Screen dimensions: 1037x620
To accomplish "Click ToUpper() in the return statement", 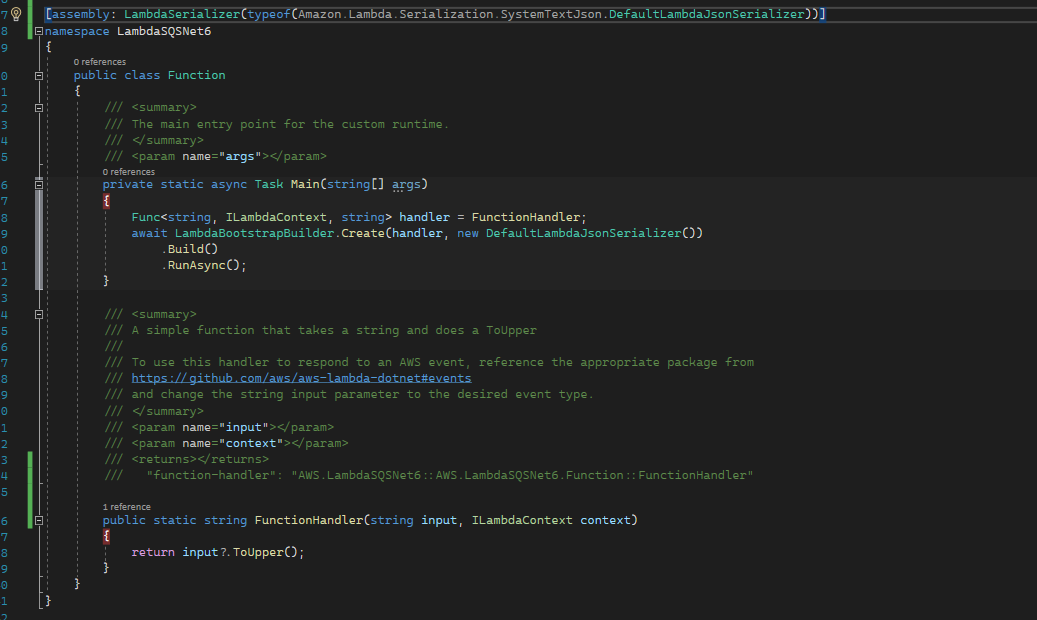I will (265, 552).
